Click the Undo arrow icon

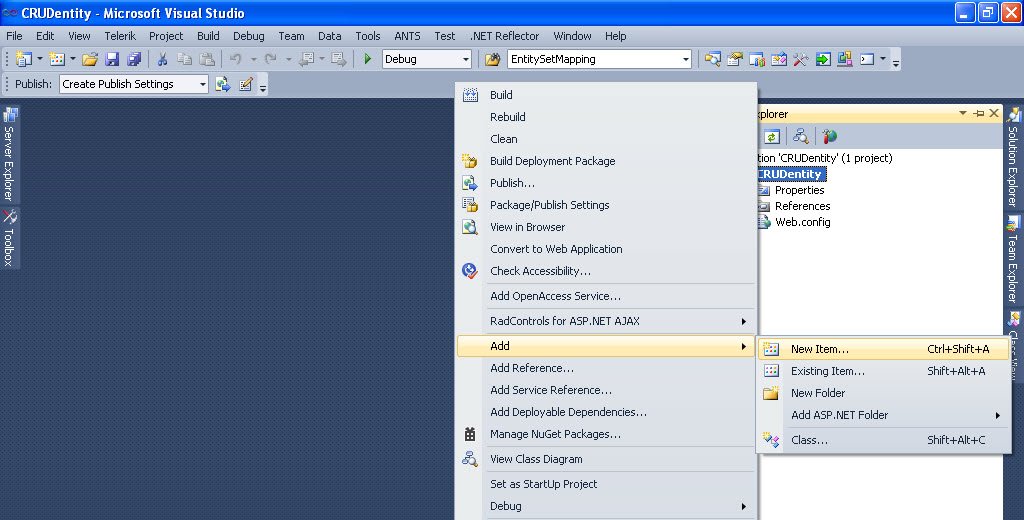click(236, 59)
